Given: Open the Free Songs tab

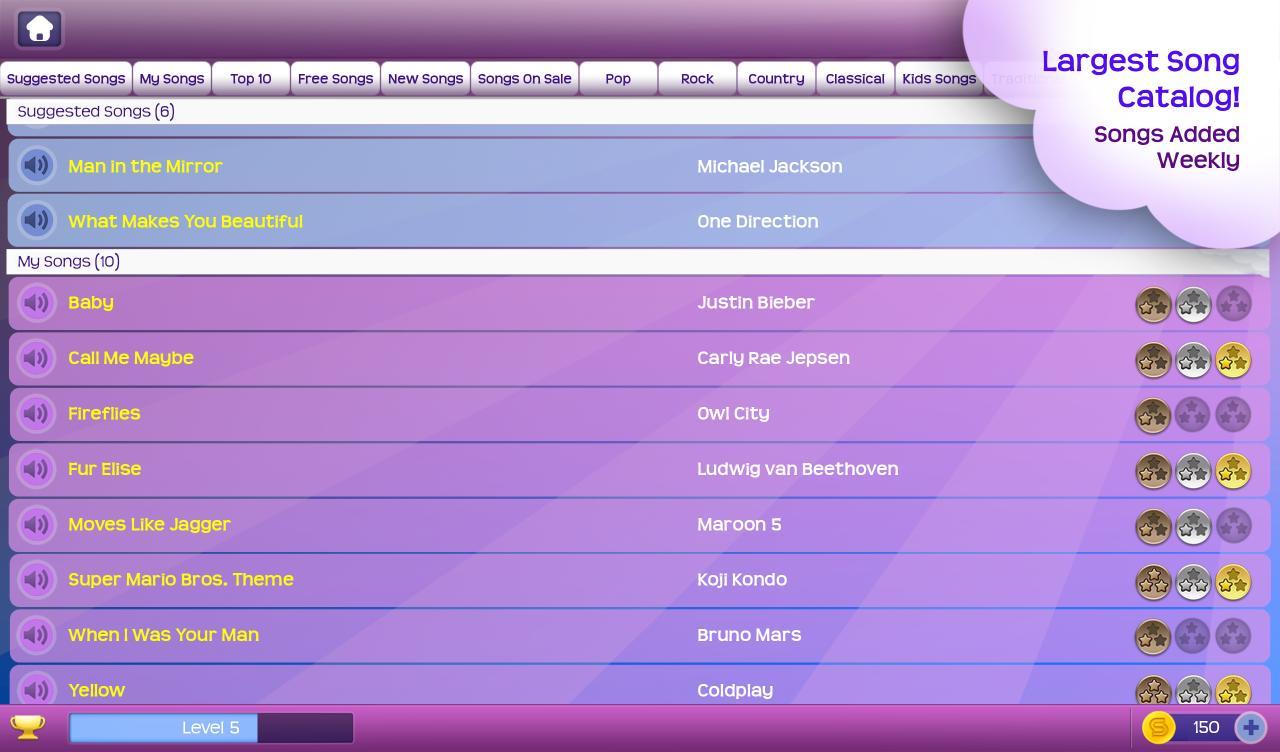Looking at the screenshot, I should click(335, 78).
